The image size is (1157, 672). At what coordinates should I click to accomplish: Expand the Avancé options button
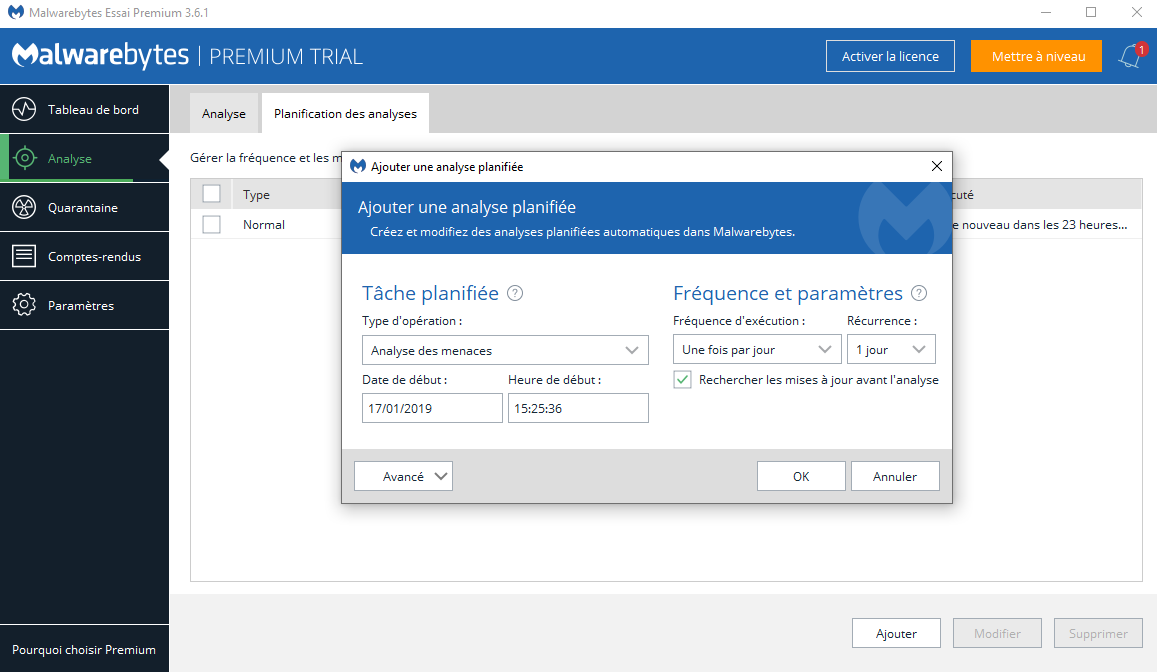(x=403, y=476)
